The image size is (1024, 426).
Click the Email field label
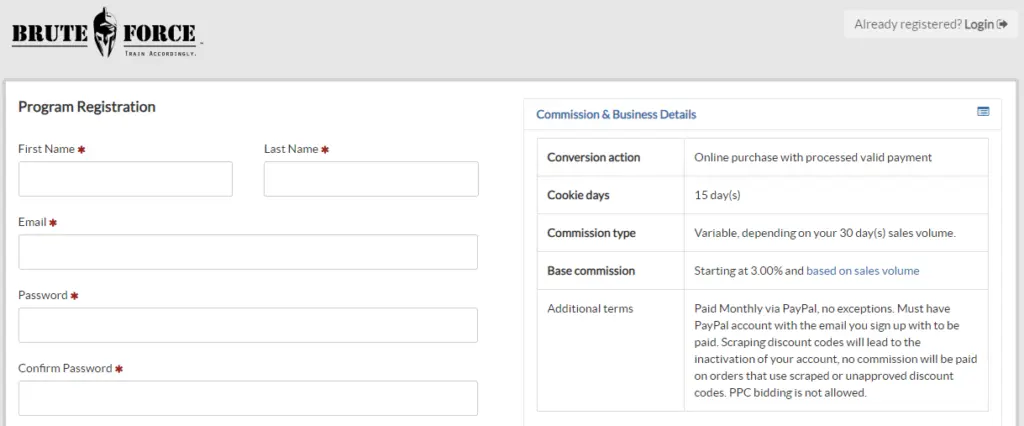point(32,222)
